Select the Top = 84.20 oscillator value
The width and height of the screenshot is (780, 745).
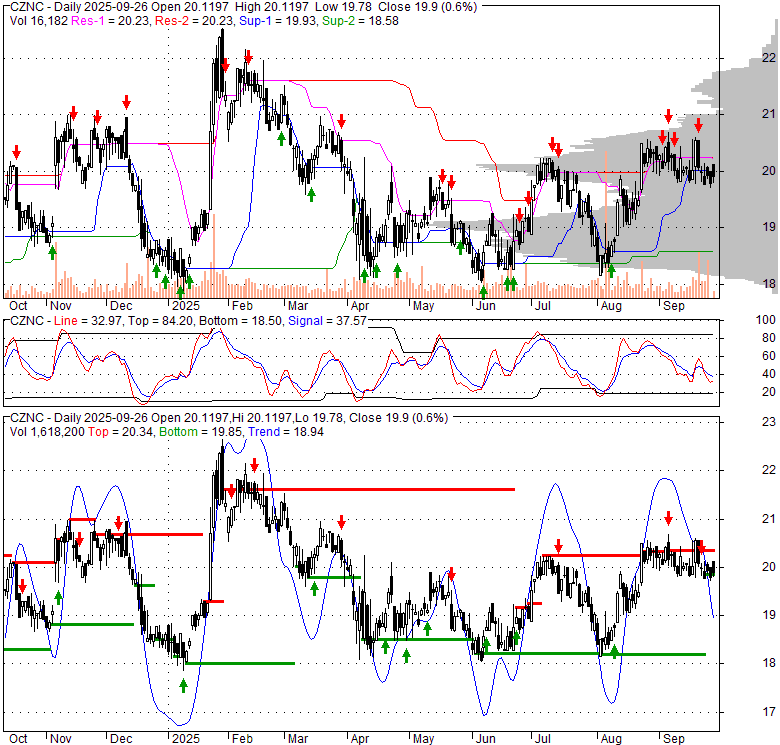pos(161,321)
